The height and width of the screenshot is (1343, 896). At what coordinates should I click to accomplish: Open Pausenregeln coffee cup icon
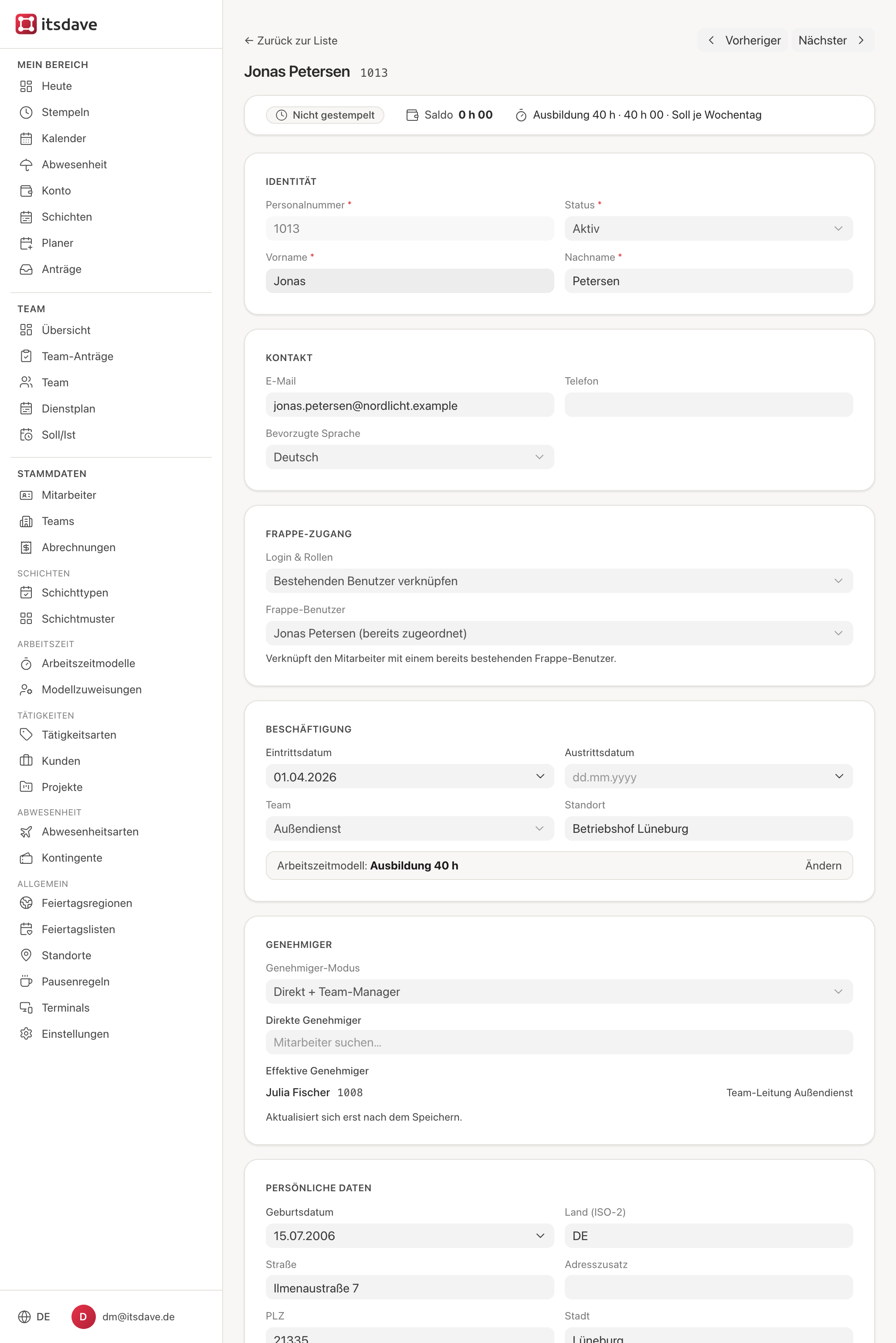pos(26,981)
